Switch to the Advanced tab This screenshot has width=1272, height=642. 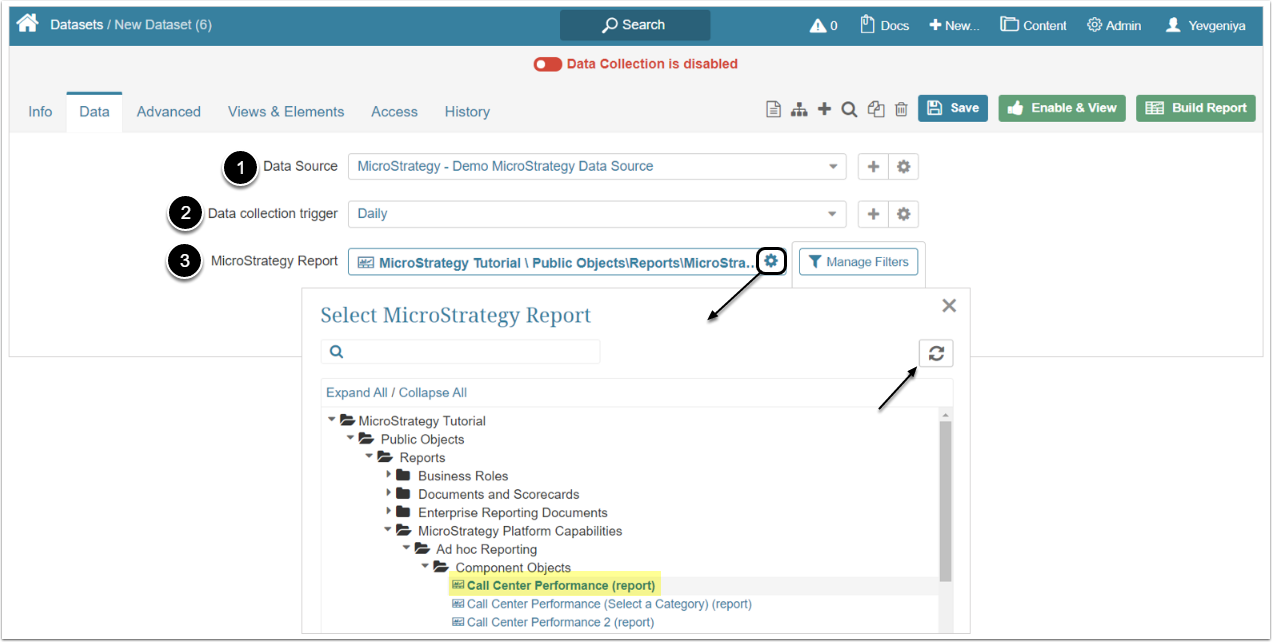pos(169,112)
